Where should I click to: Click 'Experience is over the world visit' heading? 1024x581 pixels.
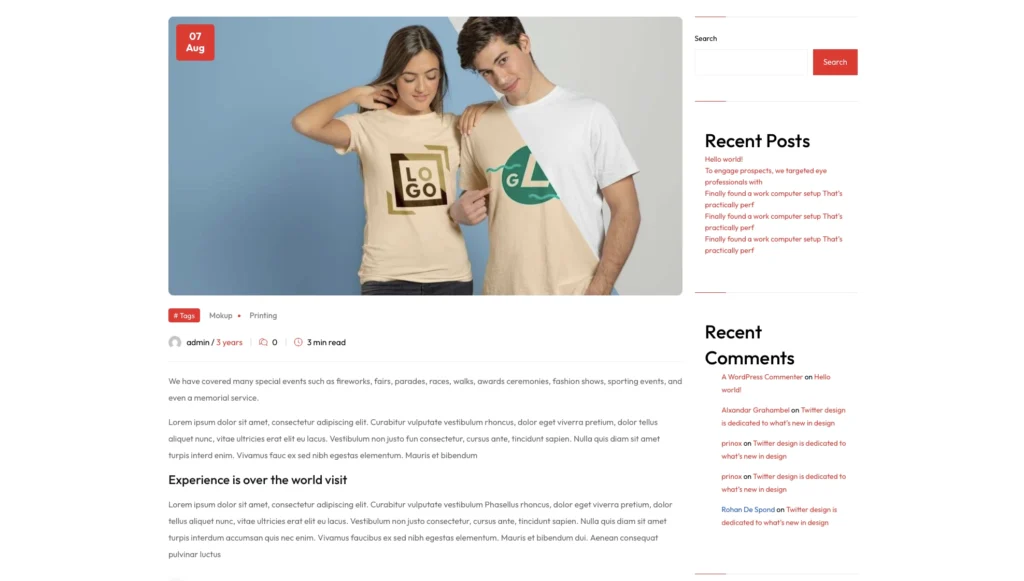pyautogui.click(x=258, y=480)
